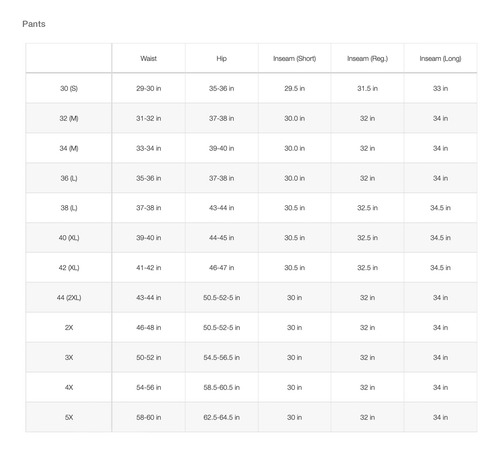The width and height of the screenshot is (500, 453).
Task: Select the 42 (XL) size label
Action: click(69, 268)
